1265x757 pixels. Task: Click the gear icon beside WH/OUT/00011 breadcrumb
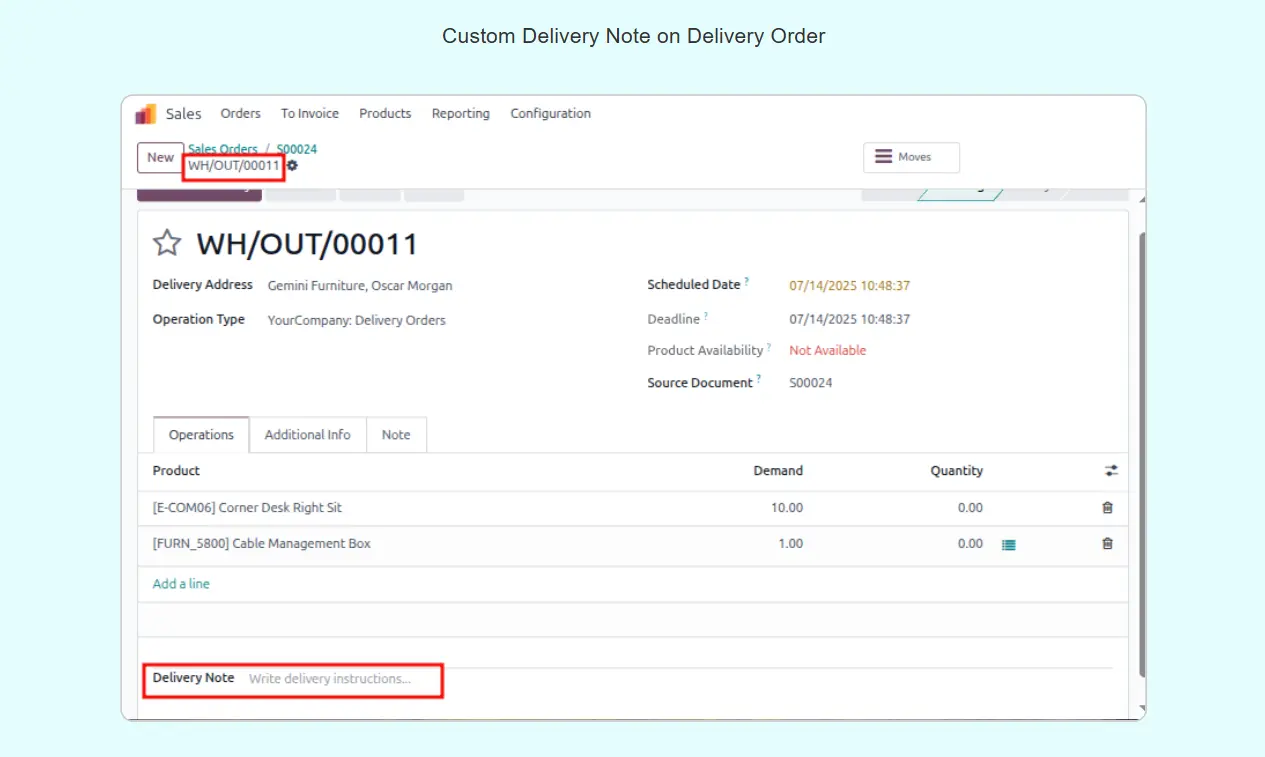292,166
